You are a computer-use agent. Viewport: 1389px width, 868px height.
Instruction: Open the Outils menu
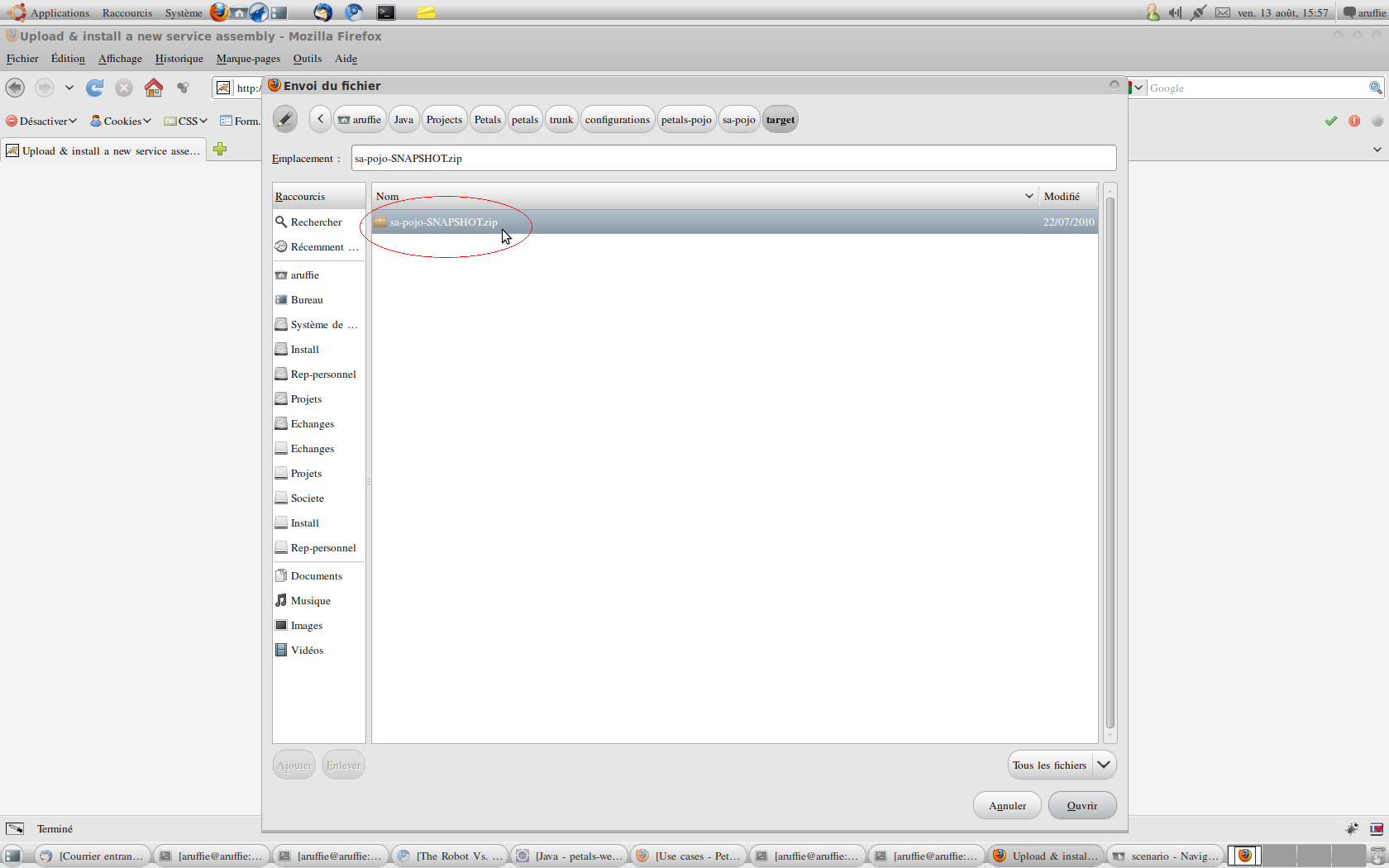click(307, 59)
